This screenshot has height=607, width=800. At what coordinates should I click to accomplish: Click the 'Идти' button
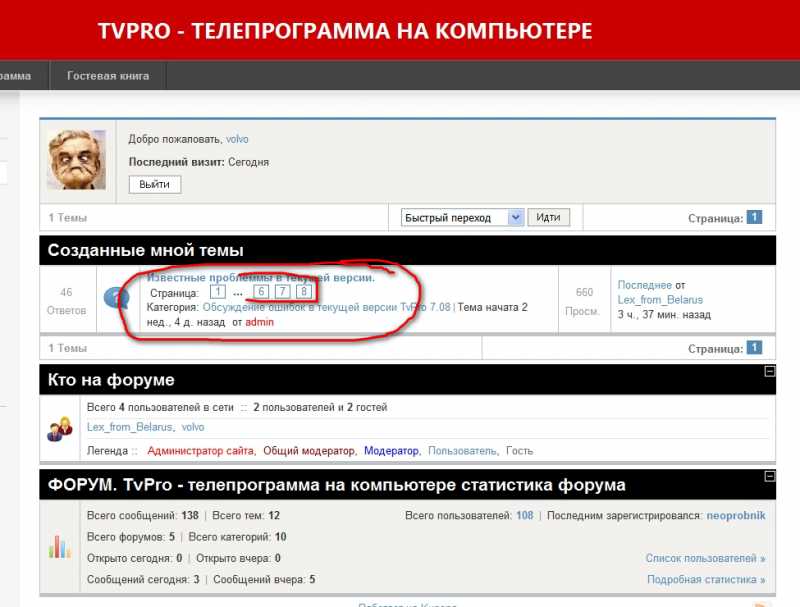(548, 218)
